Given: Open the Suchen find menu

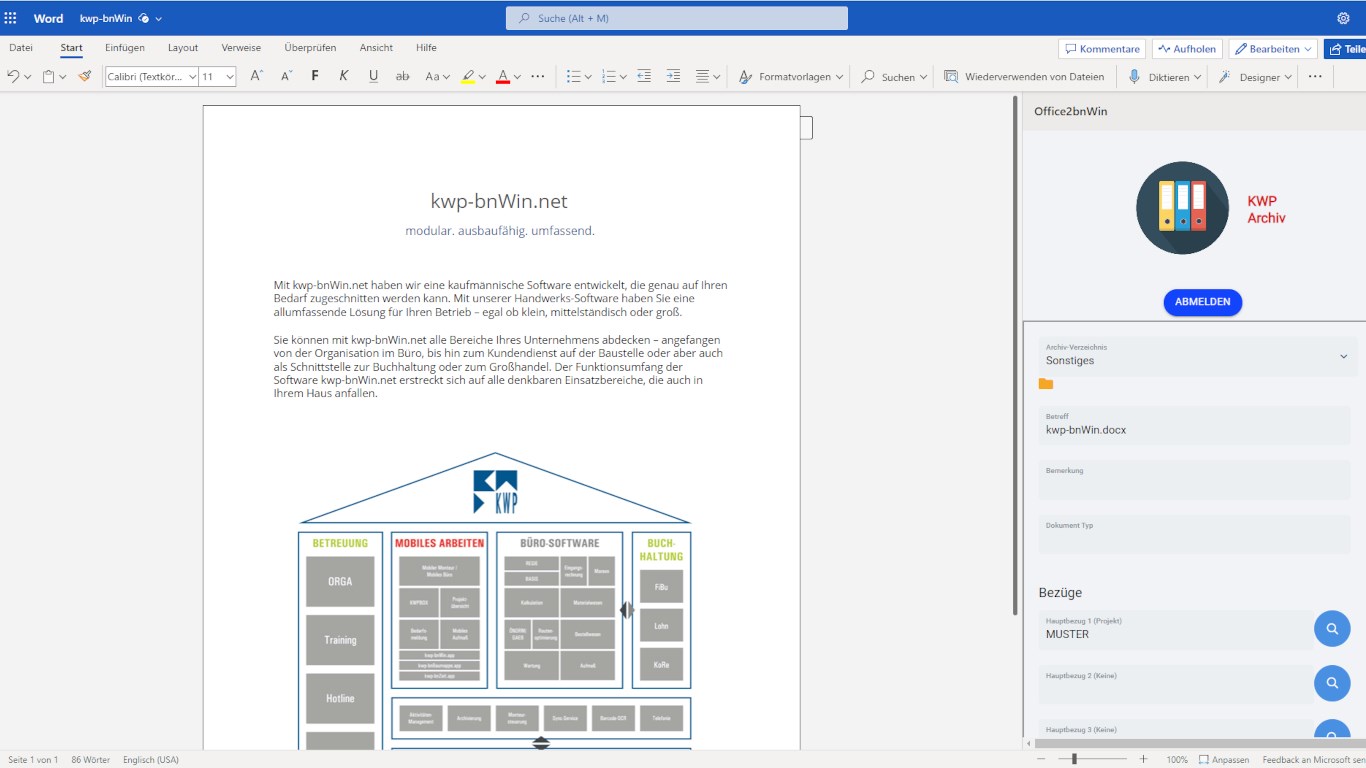Looking at the screenshot, I should pyautogui.click(x=894, y=76).
